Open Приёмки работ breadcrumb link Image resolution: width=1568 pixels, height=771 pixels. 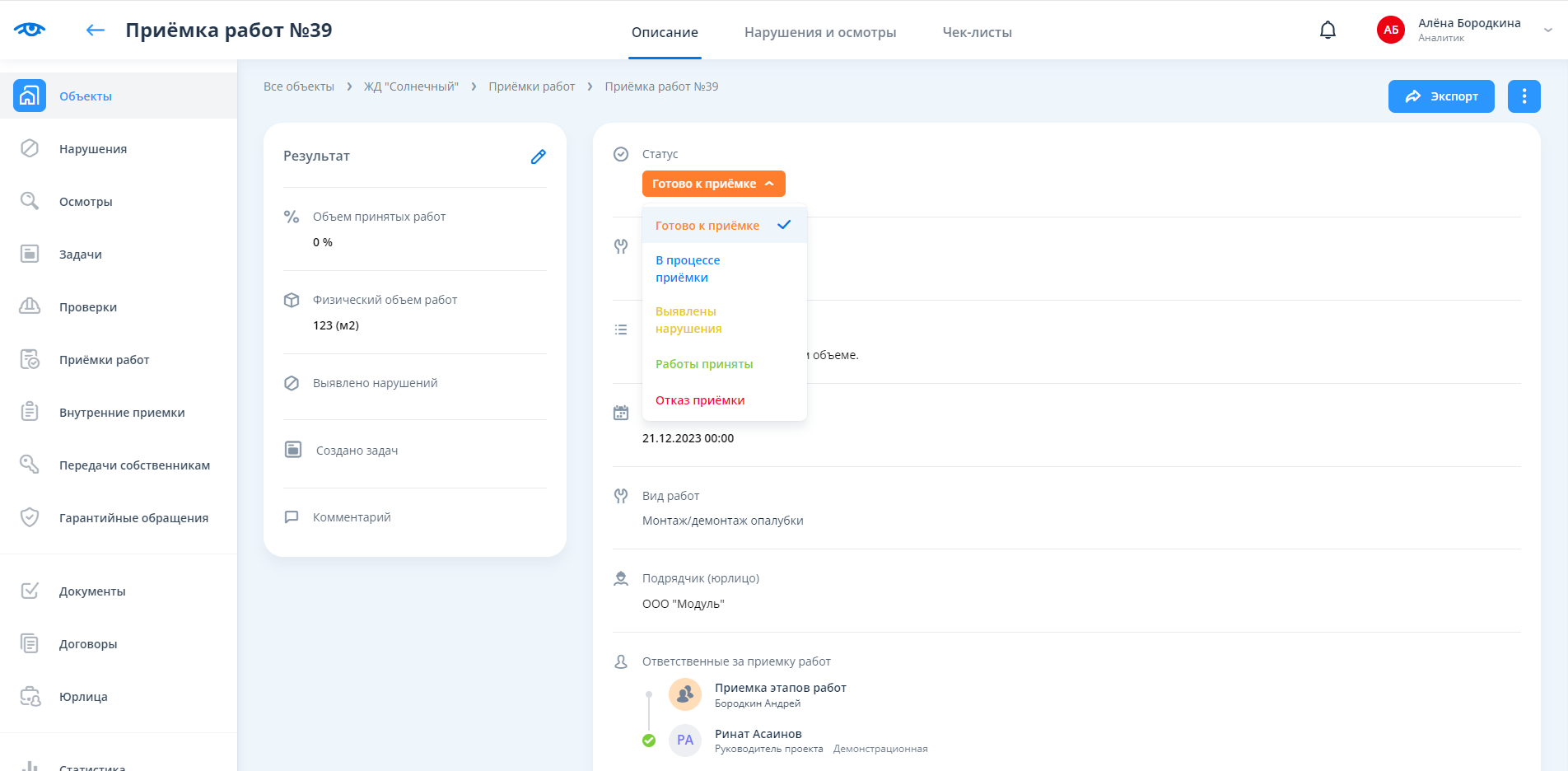pyautogui.click(x=531, y=86)
